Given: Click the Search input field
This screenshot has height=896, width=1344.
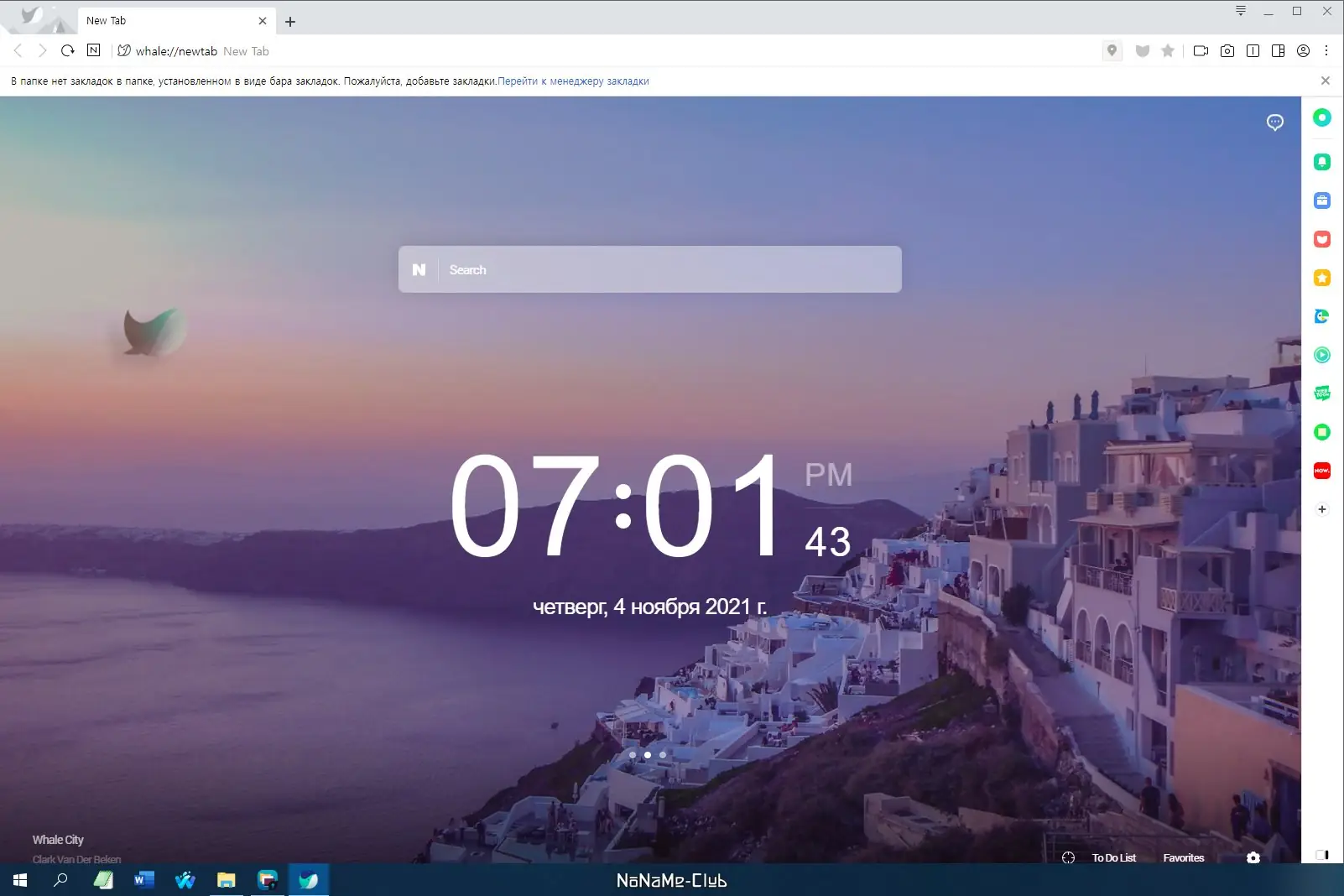Looking at the screenshot, I should [650, 269].
